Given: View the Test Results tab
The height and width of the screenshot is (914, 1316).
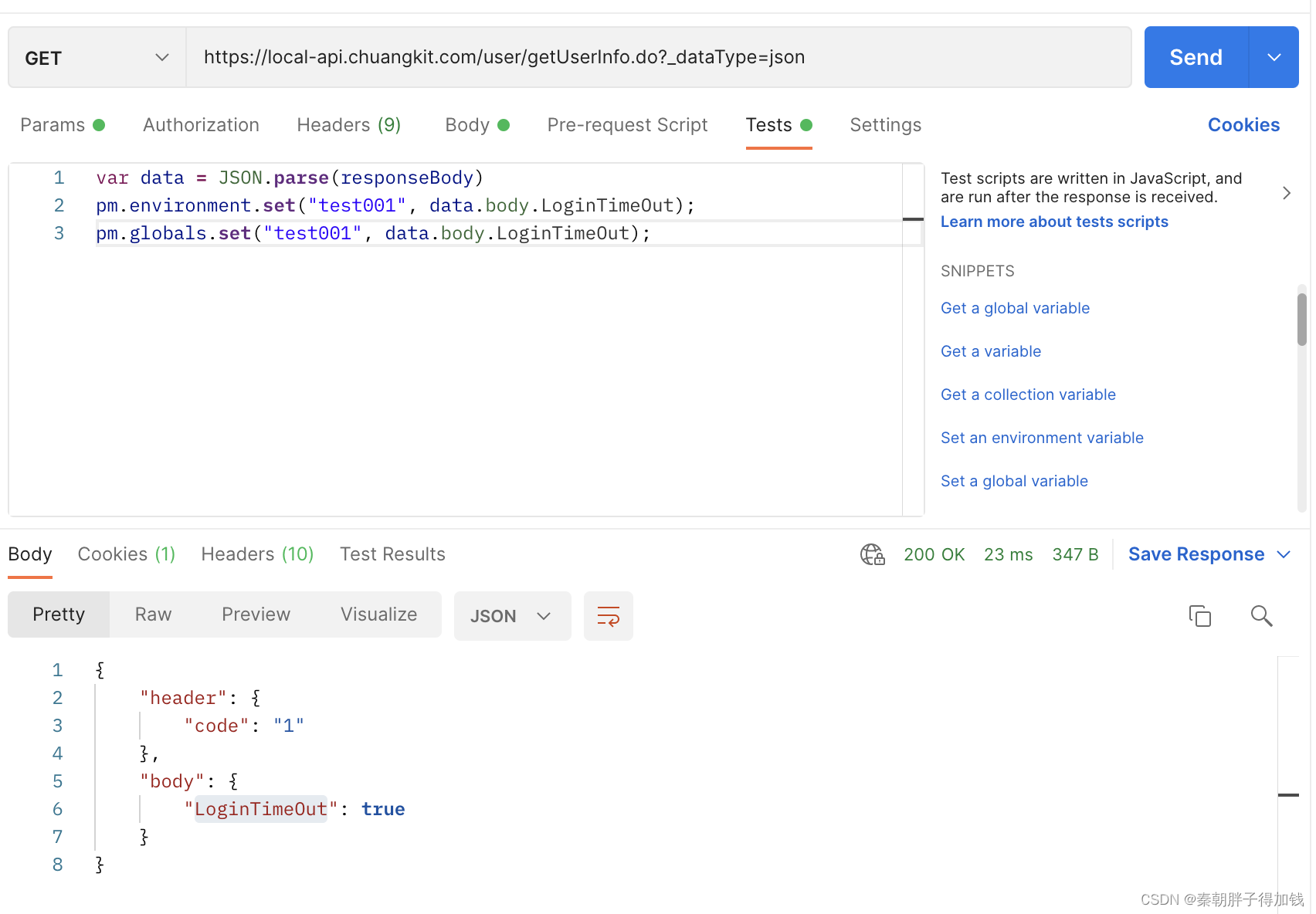Looking at the screenshot, I should 392,554.
